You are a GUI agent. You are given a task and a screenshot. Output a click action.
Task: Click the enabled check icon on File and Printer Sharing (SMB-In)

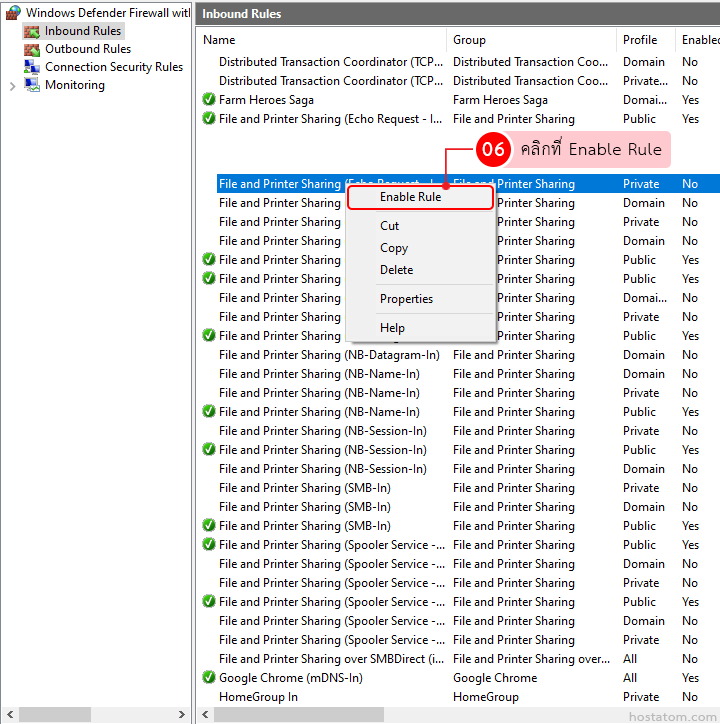[209, 526]
